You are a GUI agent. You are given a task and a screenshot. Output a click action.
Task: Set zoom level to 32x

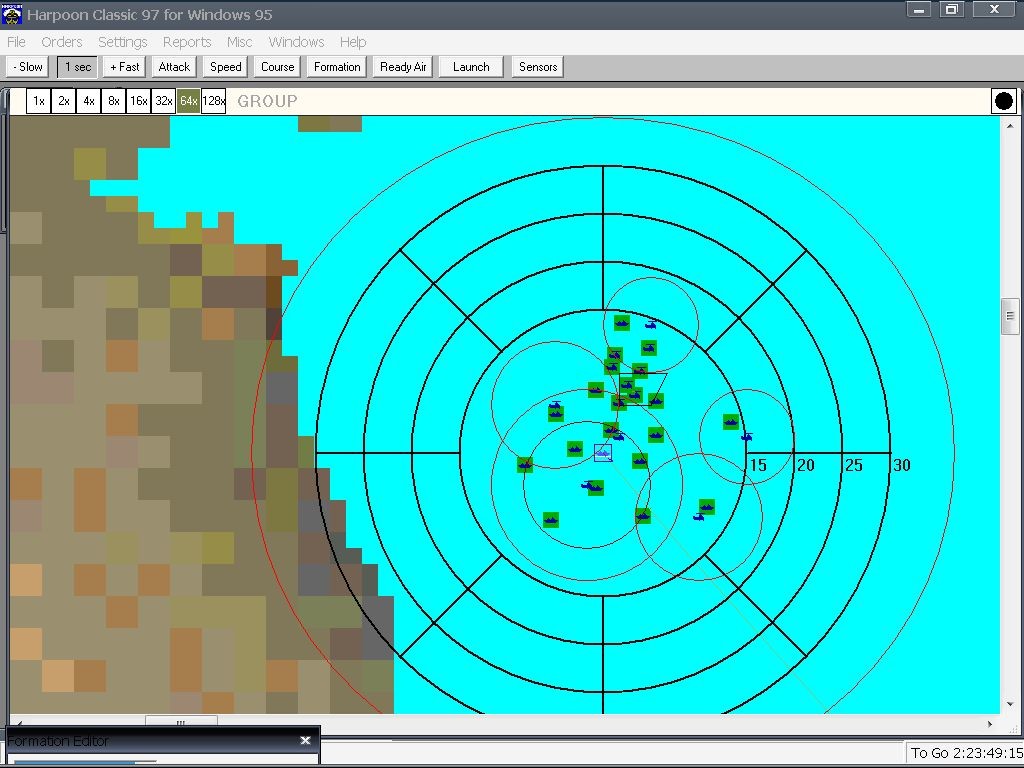point(163,101)
